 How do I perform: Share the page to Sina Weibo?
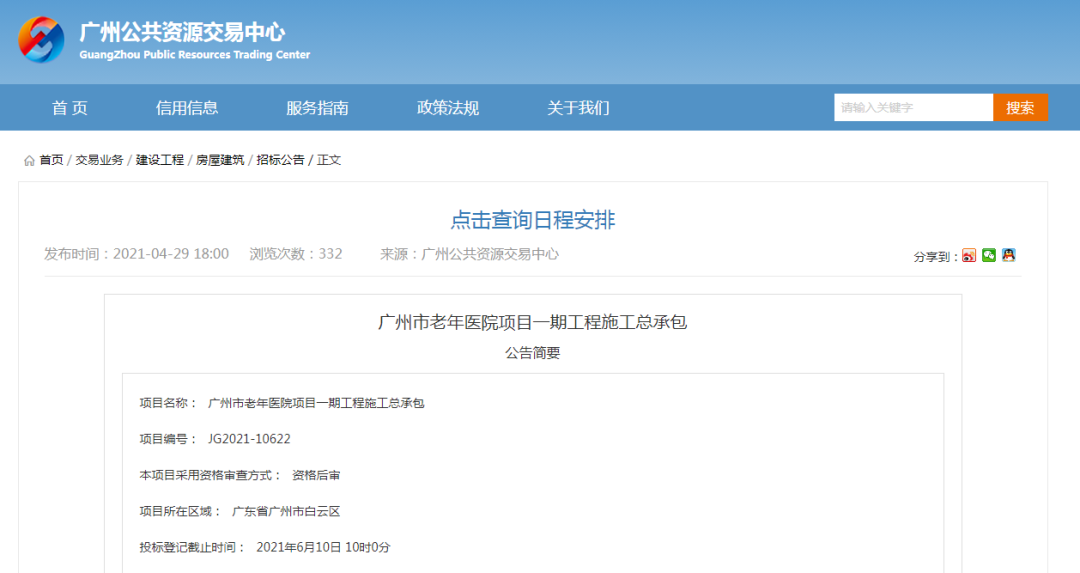pyautogui.click(x=969, y=256)
